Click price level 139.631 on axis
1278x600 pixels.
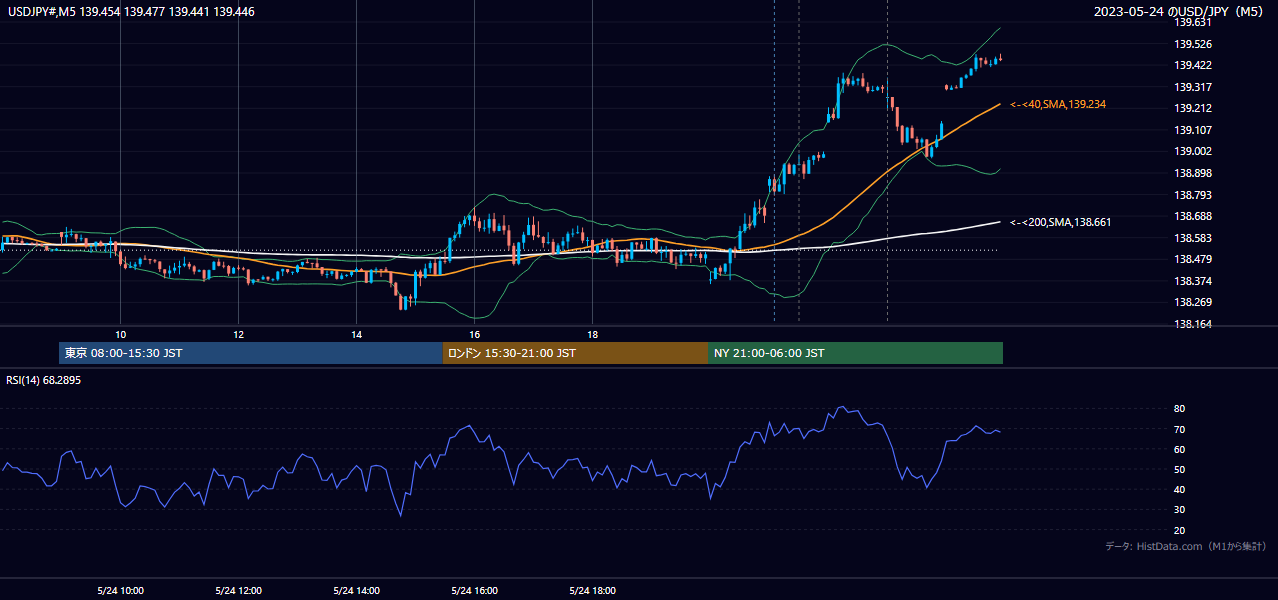[x=1193, y=22]
